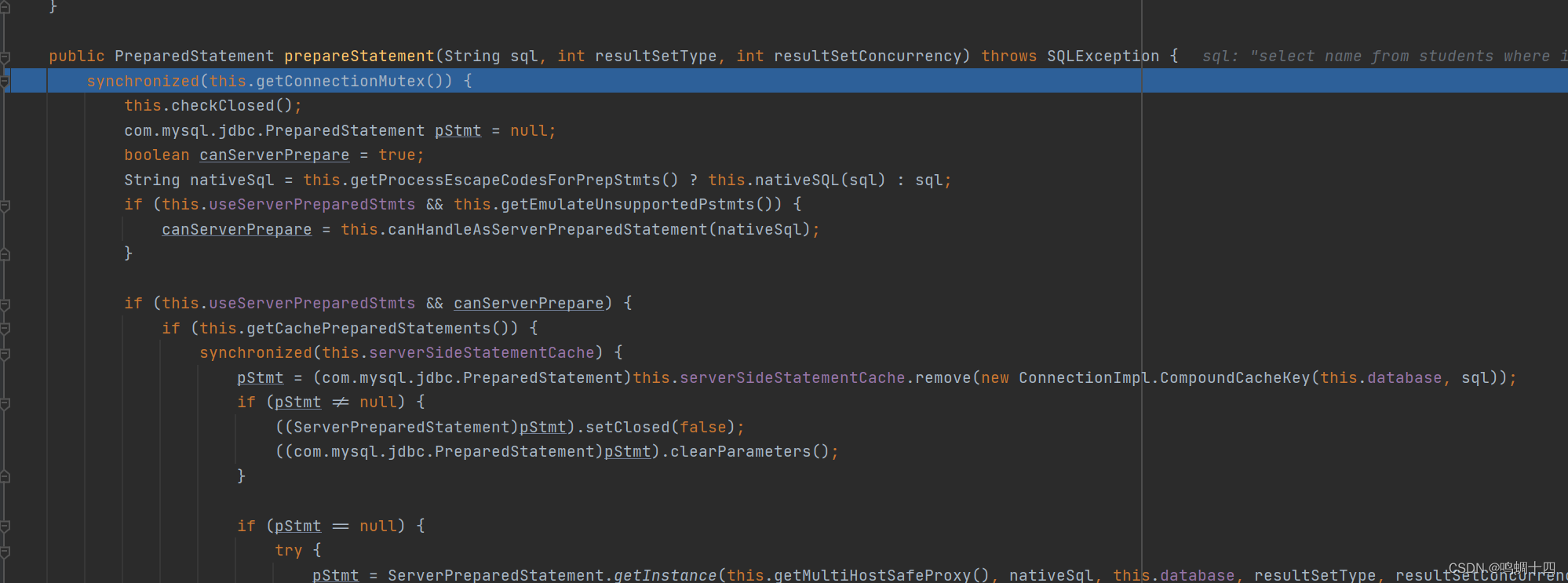Click SQLException in the throws clause
This screenshot has width=1568, height=583.
point(1103,56)
